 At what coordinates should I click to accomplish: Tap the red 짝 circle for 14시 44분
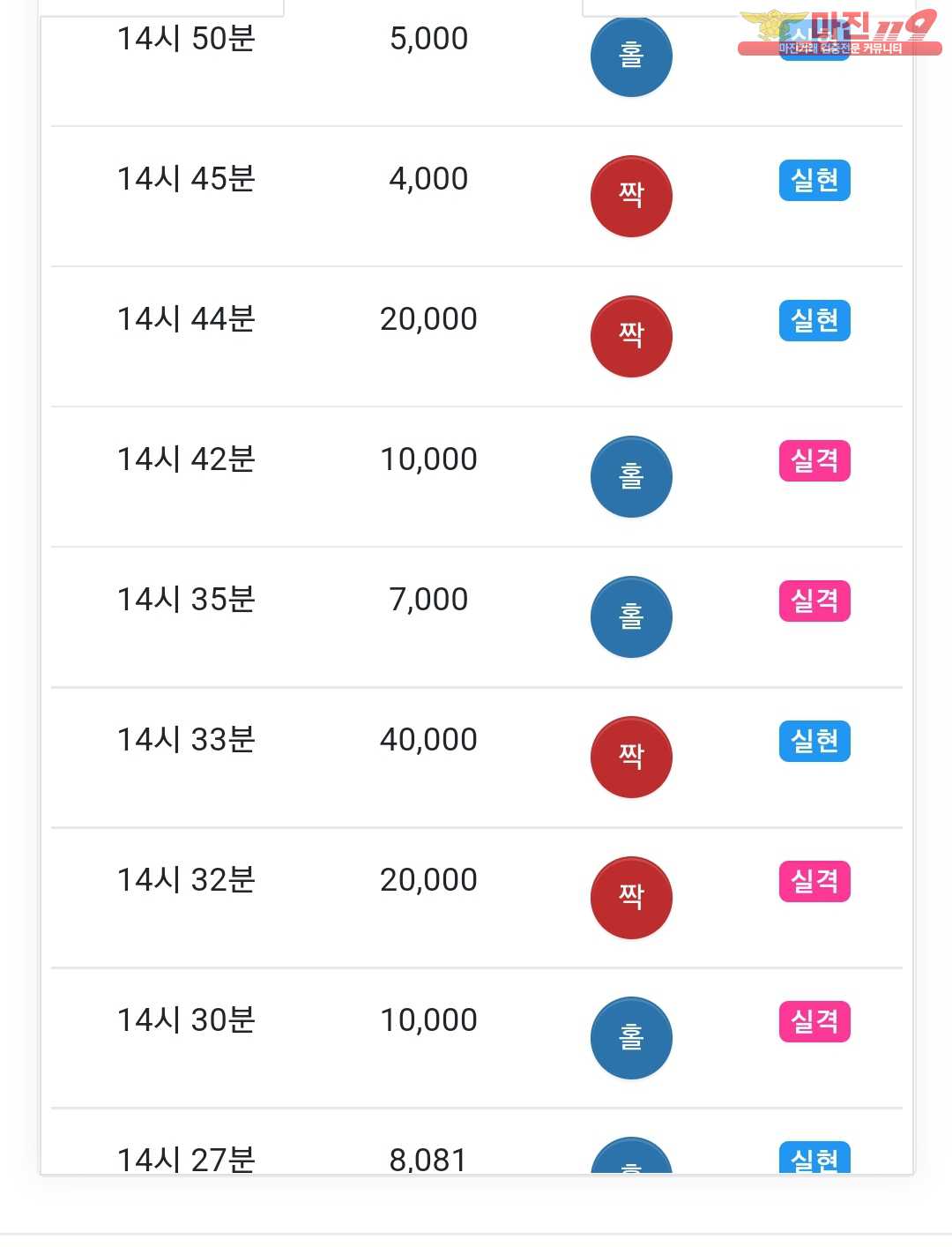[631, 336]
